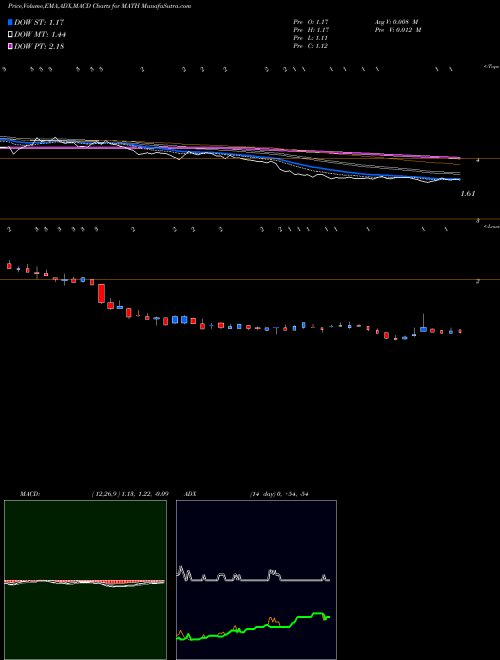
Task: Open the green MACD indicator chart
Action: pos(85,580)
